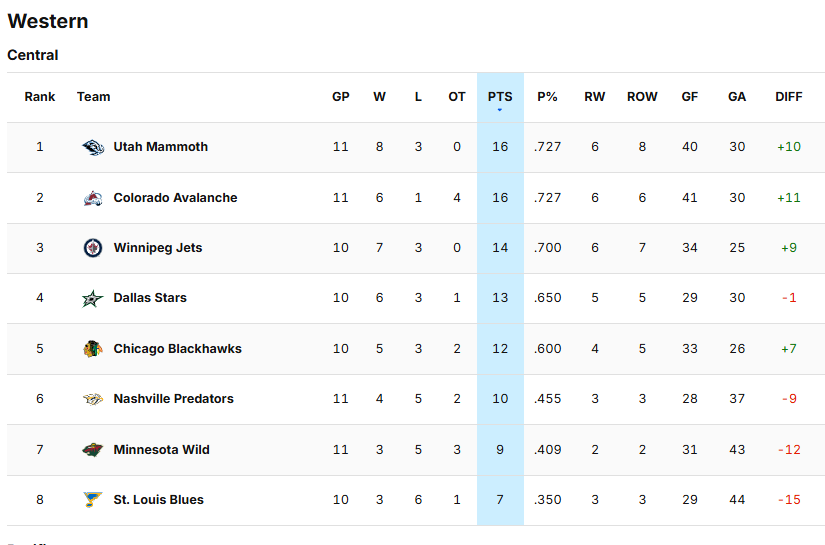This screenshot has height=545, width=825.
Task: Click the Utah Mammoth team logo
Action: pyautogui.click(x=93, y=147)
